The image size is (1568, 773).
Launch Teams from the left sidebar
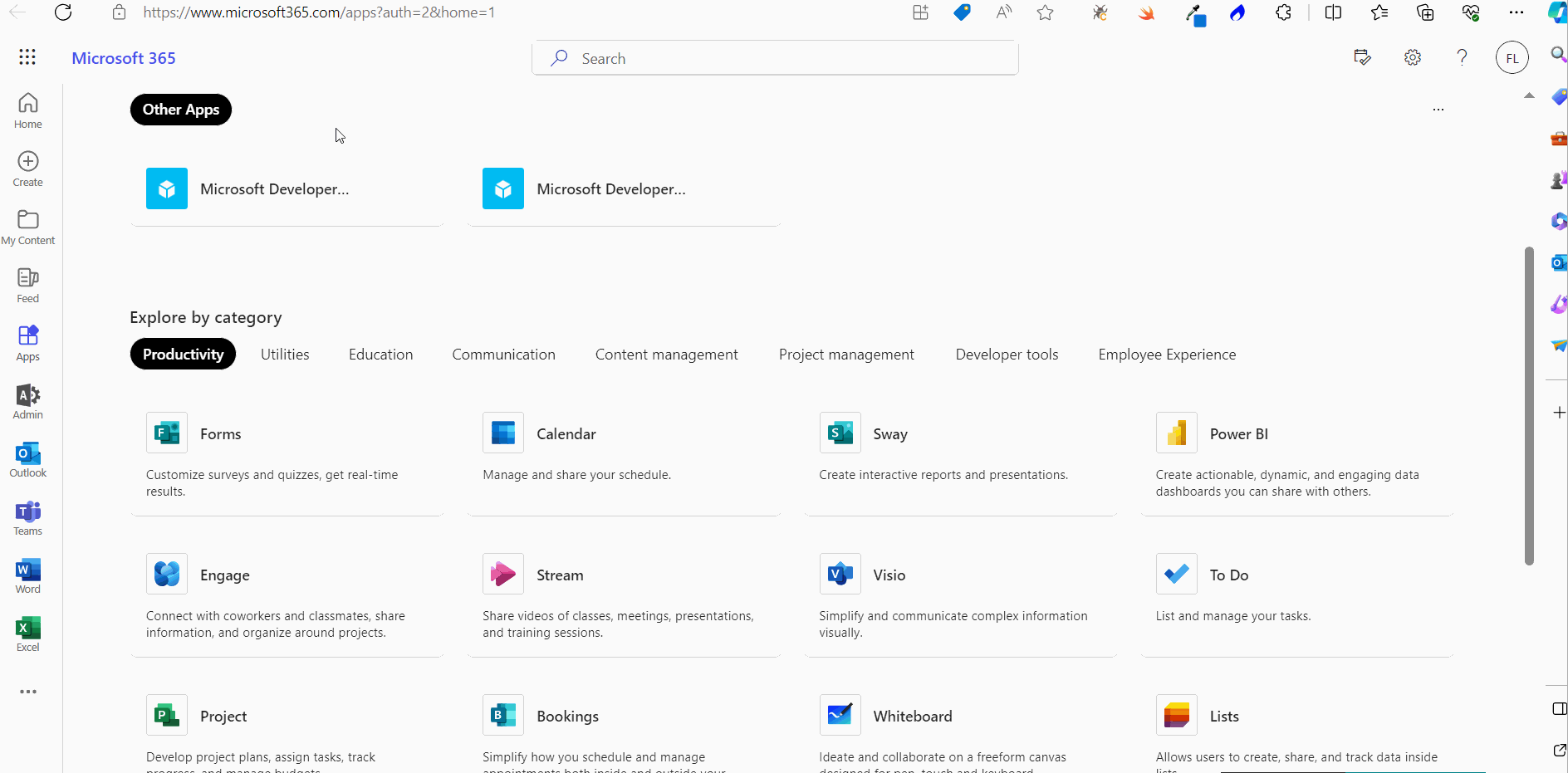[x=27, y=517]
